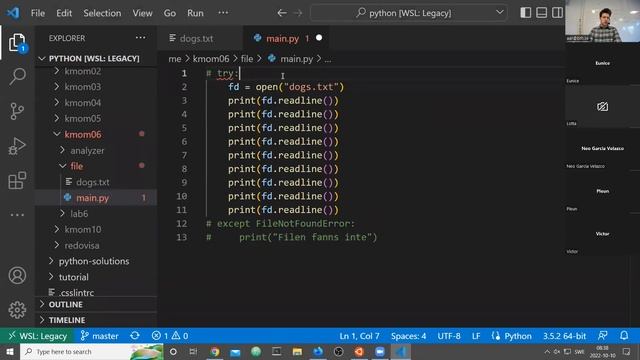Open the Run and Debug view
This screenshot has height=360, width=640.
click(x=17, y=146)
